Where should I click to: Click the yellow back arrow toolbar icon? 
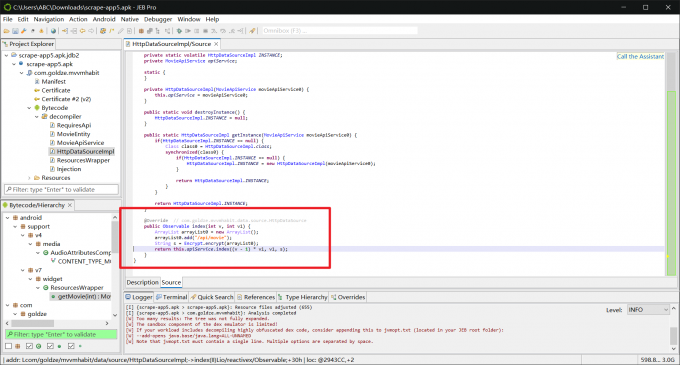click(82, 31)
